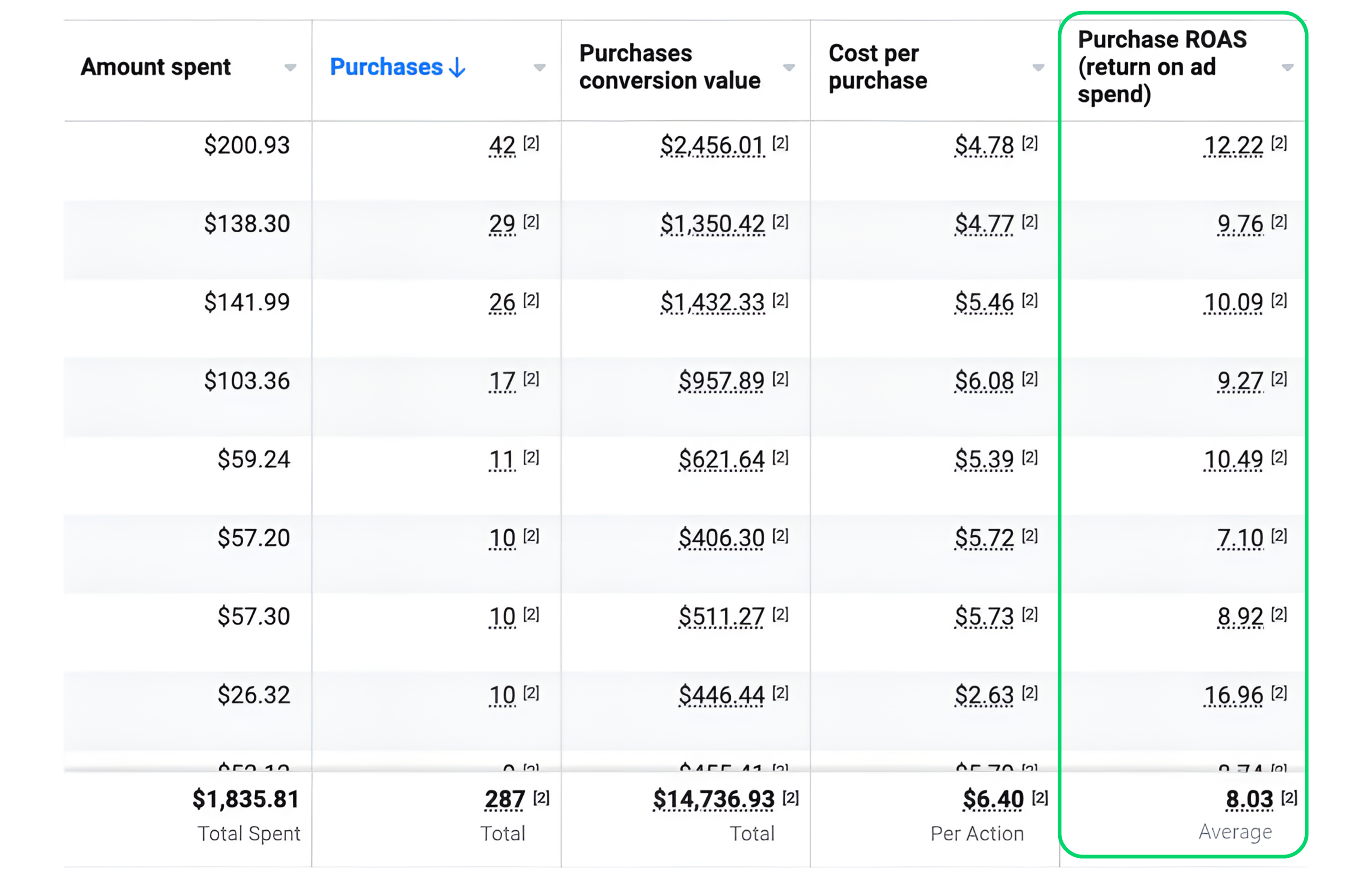Open the $621.64 conversion value
This screenshot has height=887, width=1372.
tap(721, 460)
